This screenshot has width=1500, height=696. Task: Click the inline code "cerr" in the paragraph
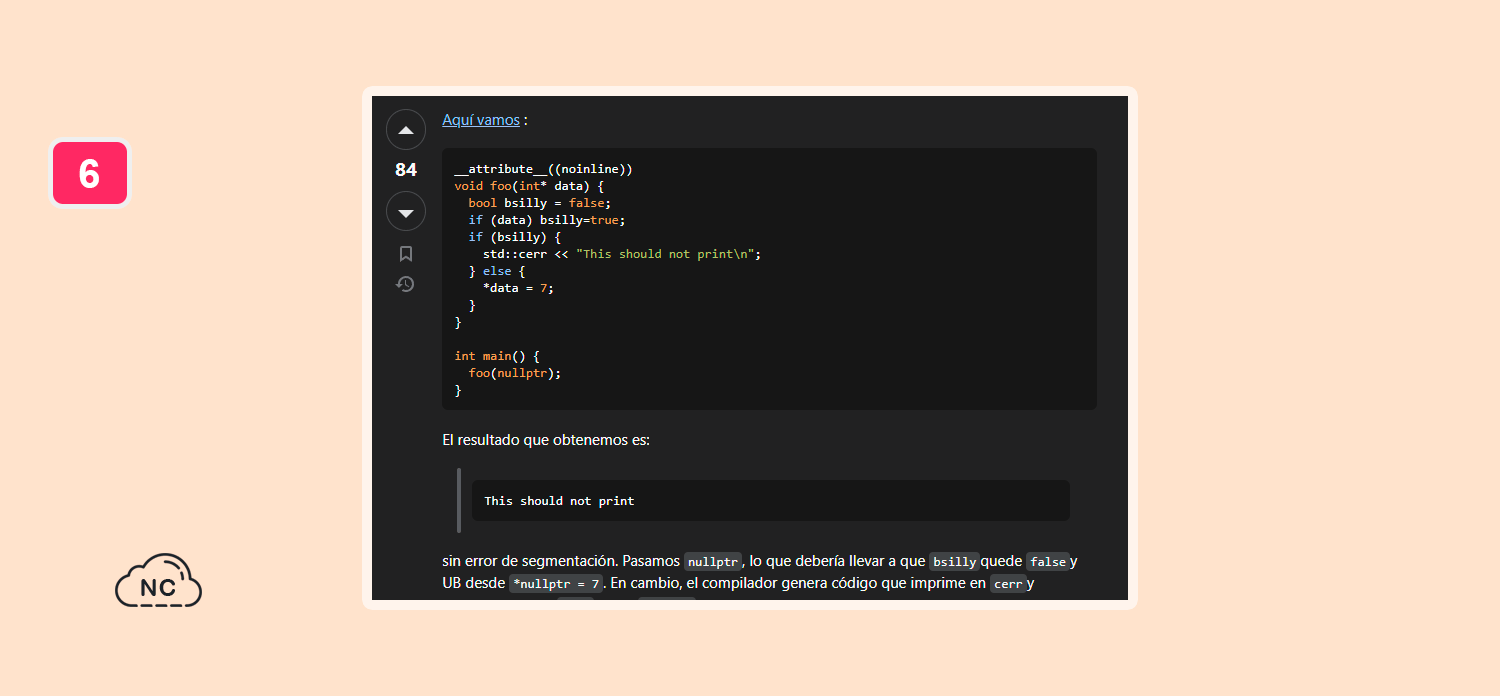(x=1008, y=584)
